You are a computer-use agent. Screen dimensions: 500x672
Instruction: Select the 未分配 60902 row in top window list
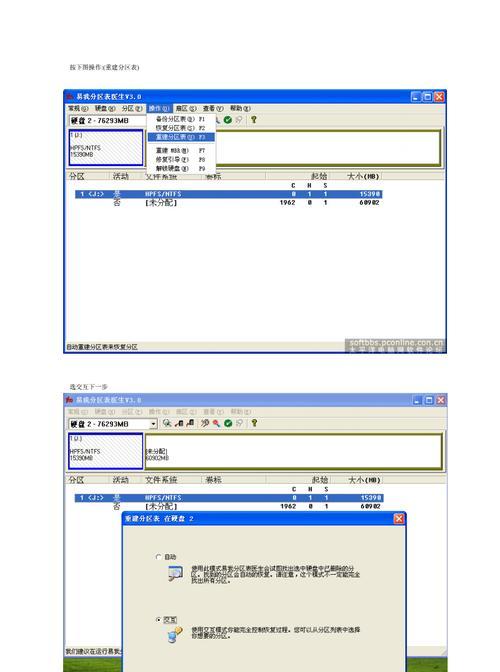(228, 203)
